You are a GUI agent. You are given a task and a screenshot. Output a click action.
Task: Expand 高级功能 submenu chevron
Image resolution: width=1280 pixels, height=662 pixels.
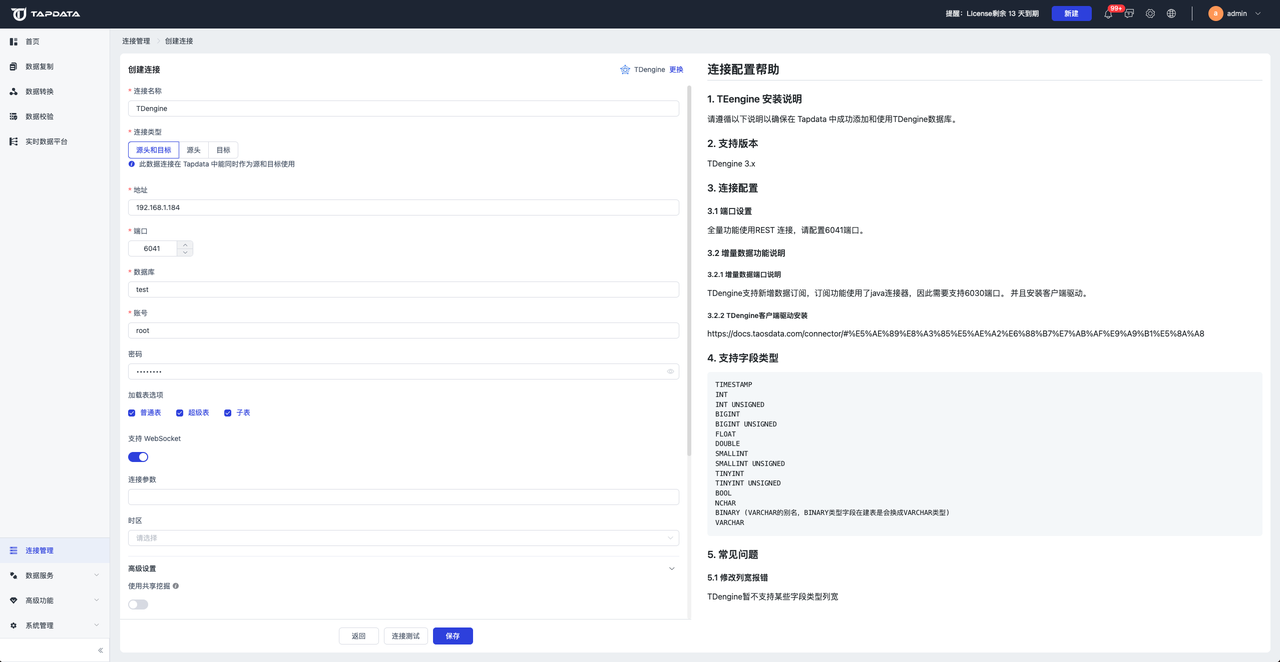[x=97, y=600]
